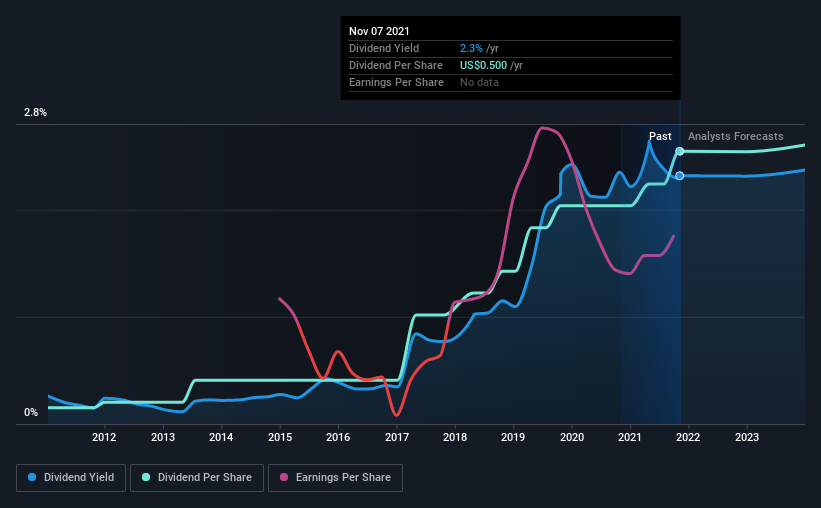Click the 0% y-axis label
The image size is (821, 508).
[31, 413]
